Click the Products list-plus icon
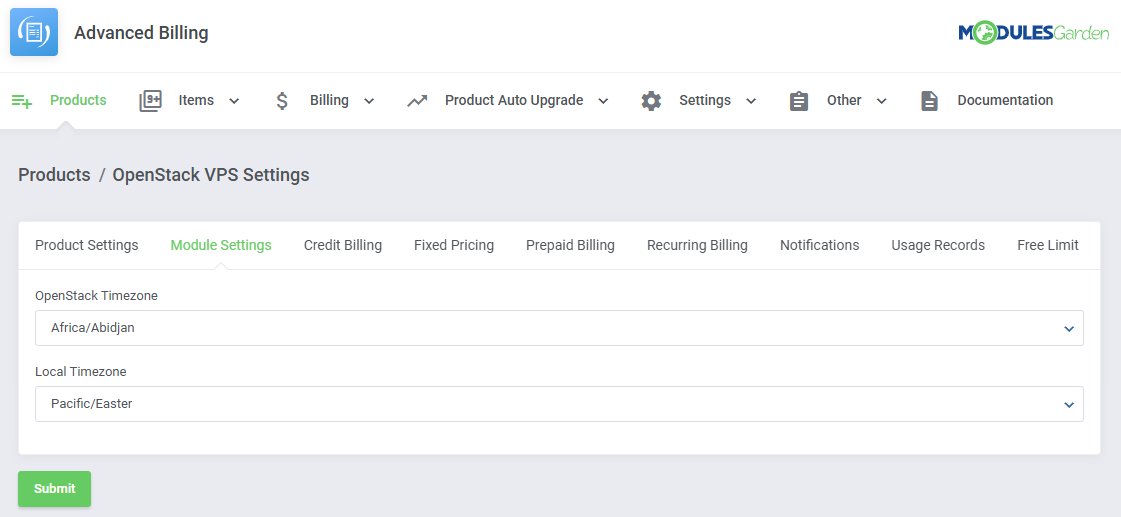The height and width of the screenshot is (517, 1121). pyautogui.click(x=22, y=101)
